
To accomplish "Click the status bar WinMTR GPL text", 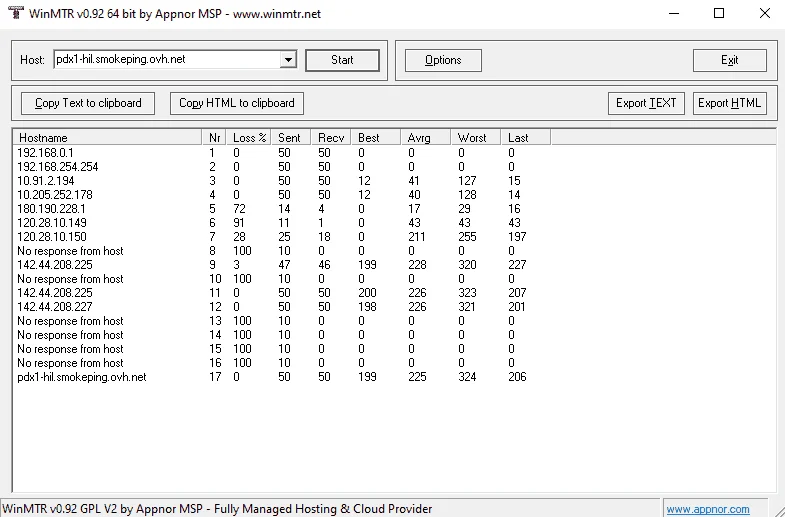I will (x=217, y=509).
